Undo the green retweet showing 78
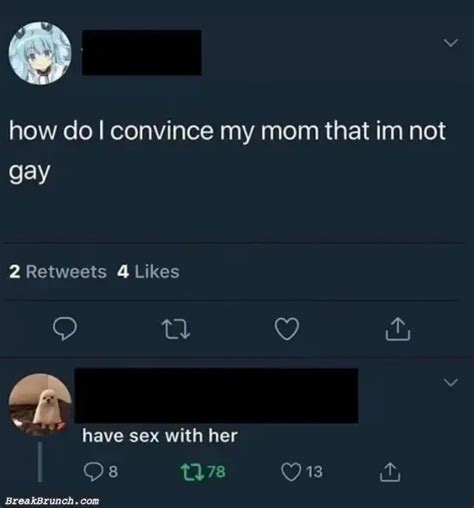The height and width of the screenshot is (508, 474). point(203,472)
